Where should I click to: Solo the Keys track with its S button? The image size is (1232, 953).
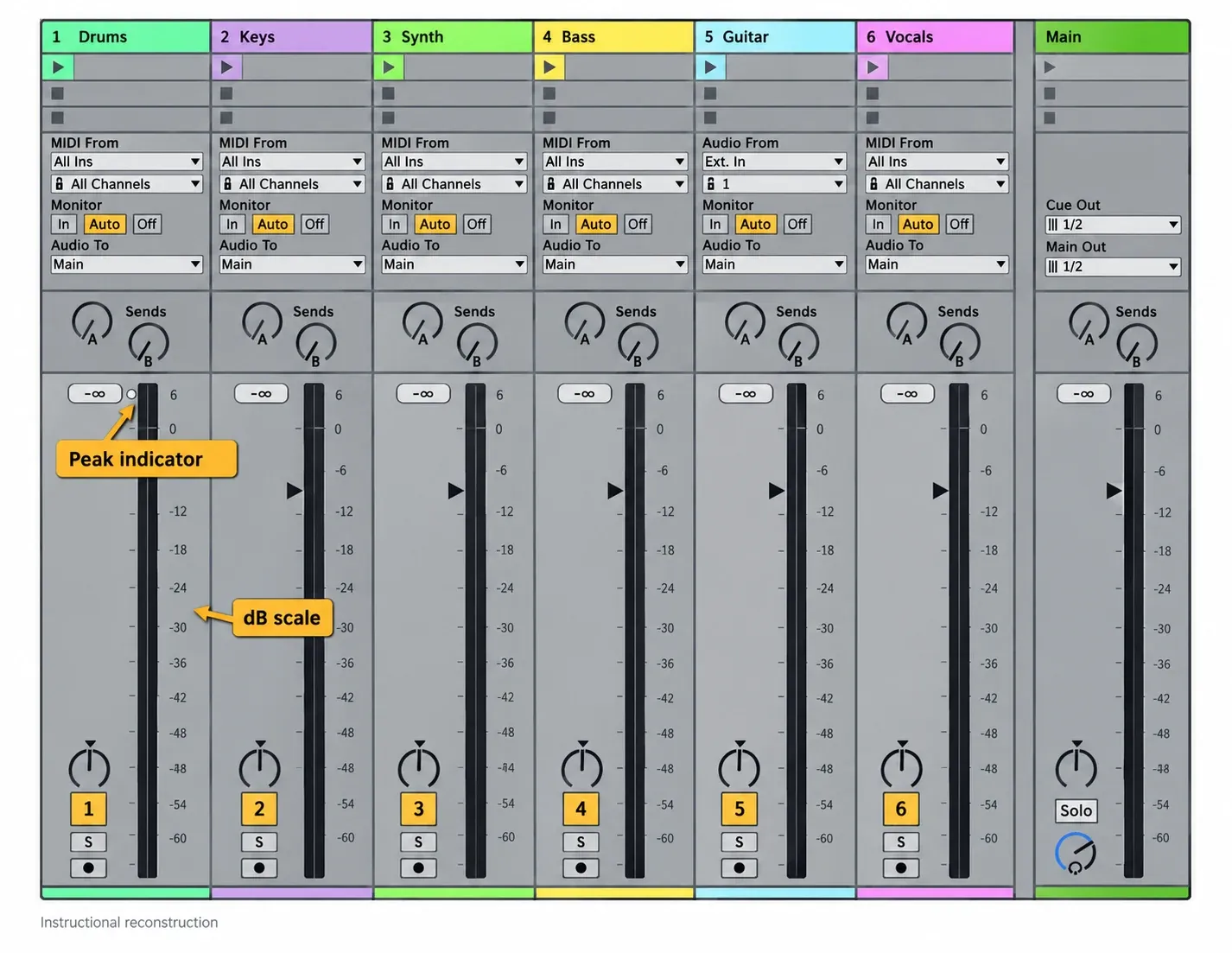pos(259,842)
